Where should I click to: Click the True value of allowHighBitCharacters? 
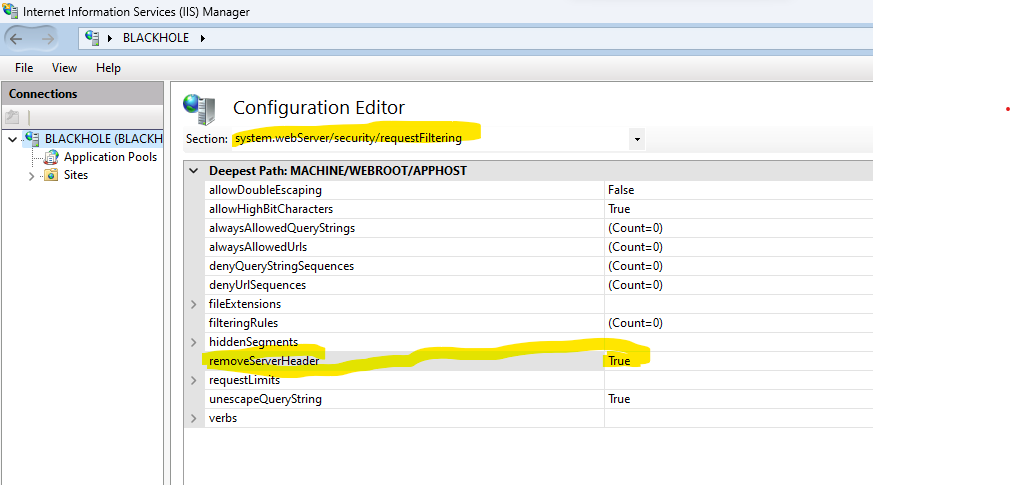click(619, 209)
